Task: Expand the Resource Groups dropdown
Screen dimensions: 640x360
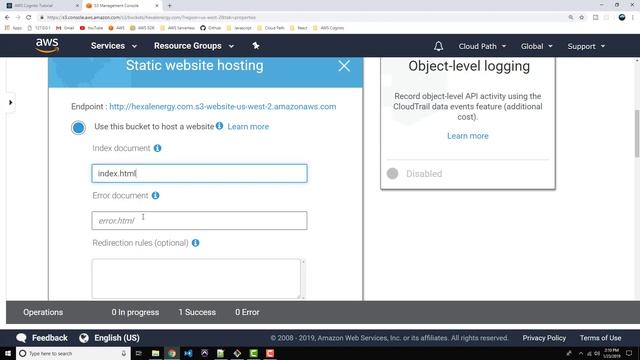Action: (x=194, y=46)
